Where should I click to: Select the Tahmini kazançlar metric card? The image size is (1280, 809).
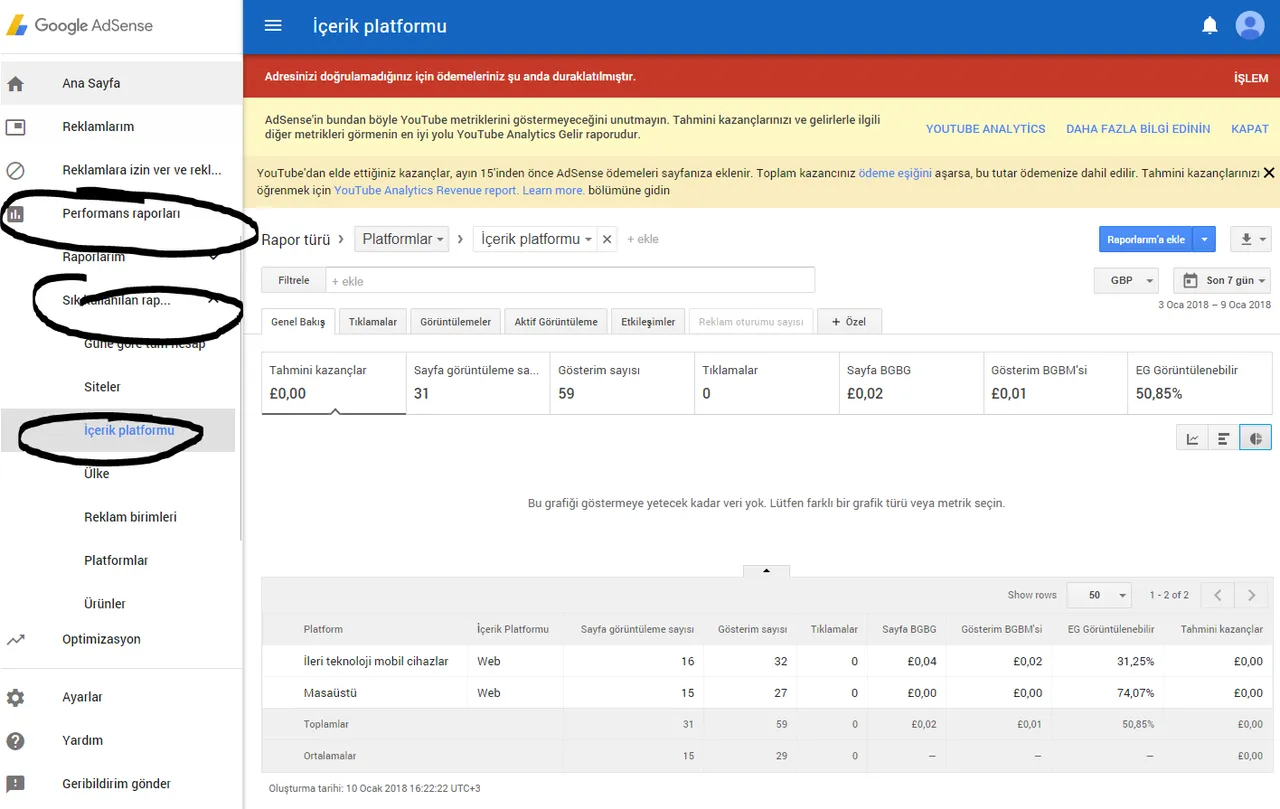[334, 382]
